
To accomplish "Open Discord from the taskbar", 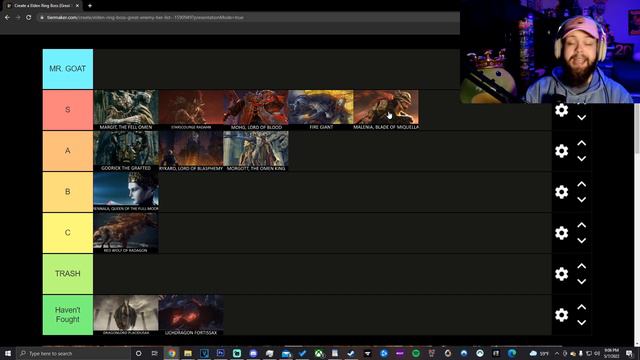I will pos(253,353).
